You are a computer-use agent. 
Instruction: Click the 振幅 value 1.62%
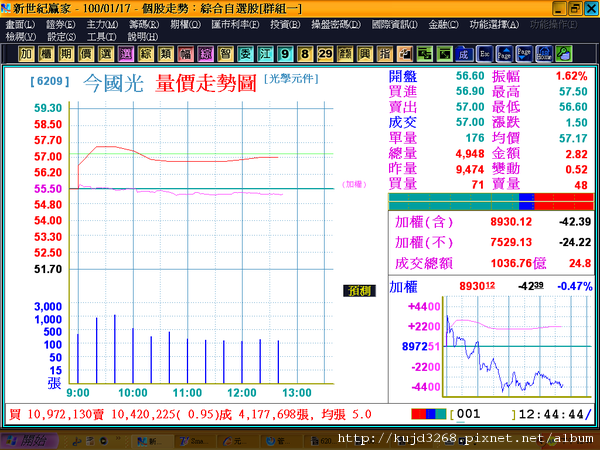(571, 76)
